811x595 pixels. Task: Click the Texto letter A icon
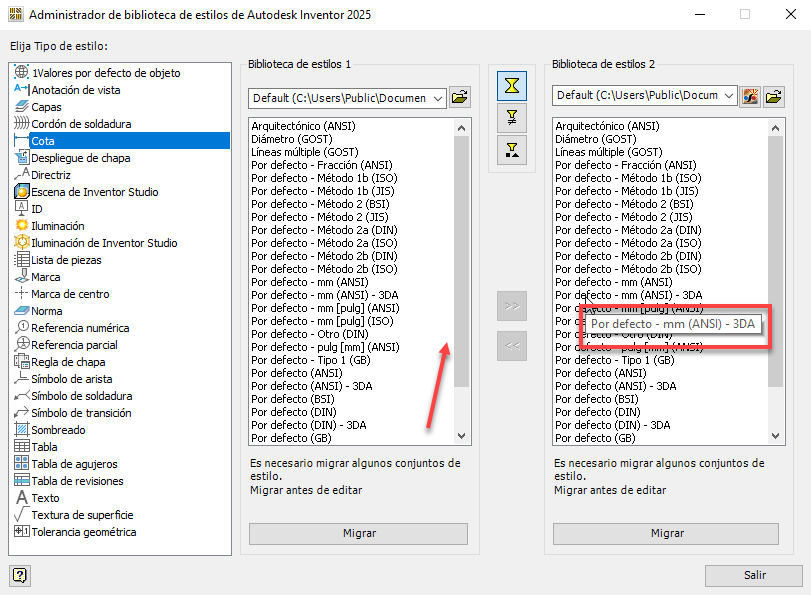(x=21, y=497)
